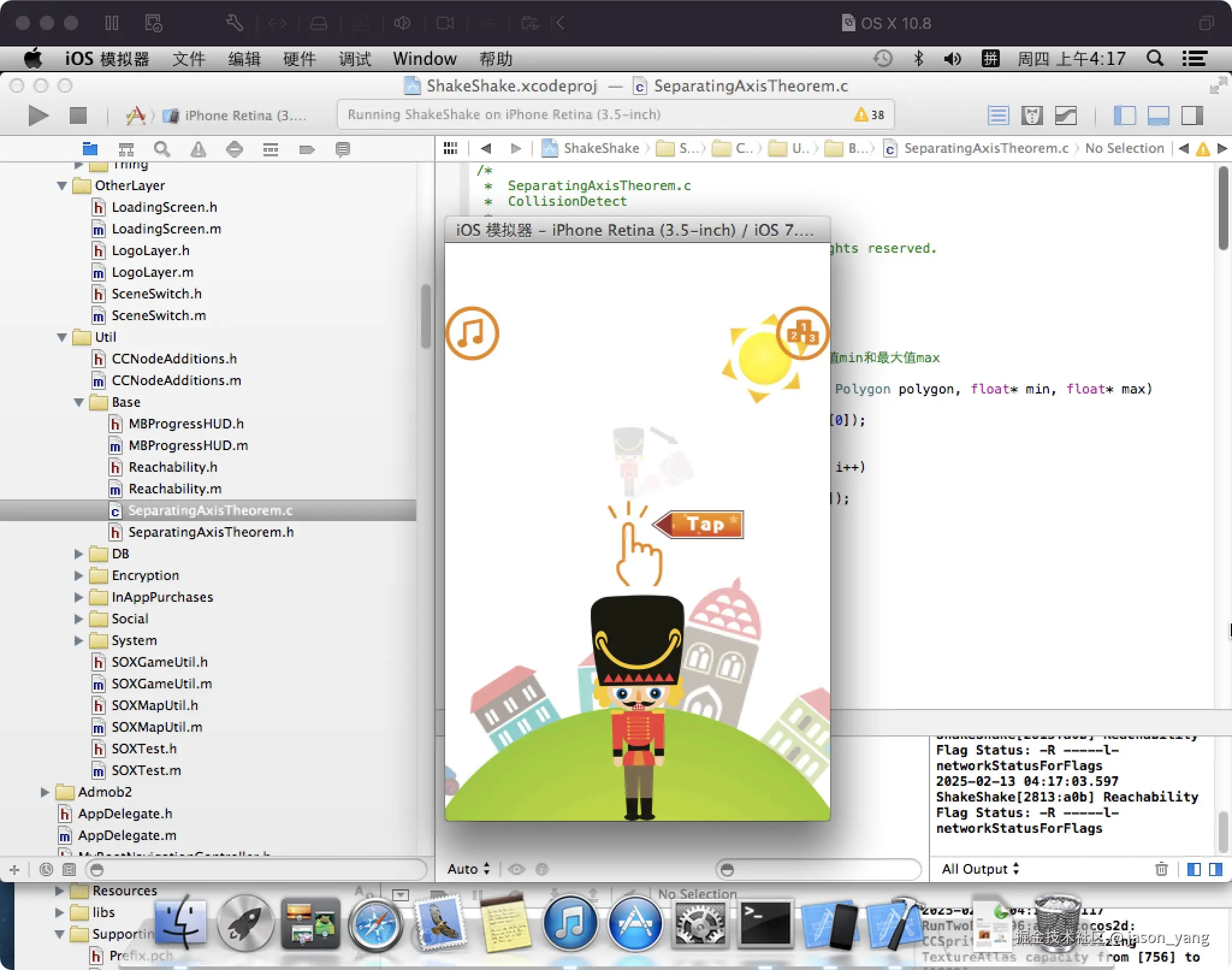Open the All Output dropdown

click(x=980, y=869)
